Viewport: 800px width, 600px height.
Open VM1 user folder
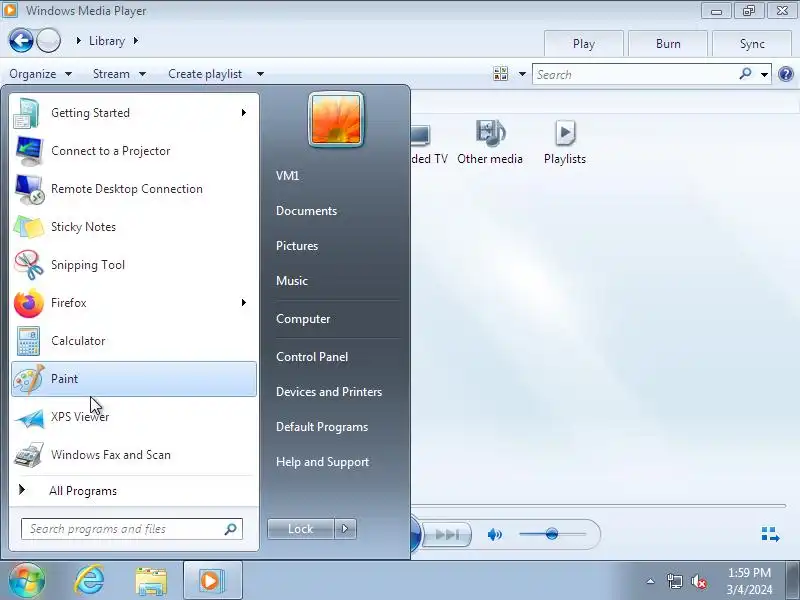pyautogui.click(x=288, y=176)
